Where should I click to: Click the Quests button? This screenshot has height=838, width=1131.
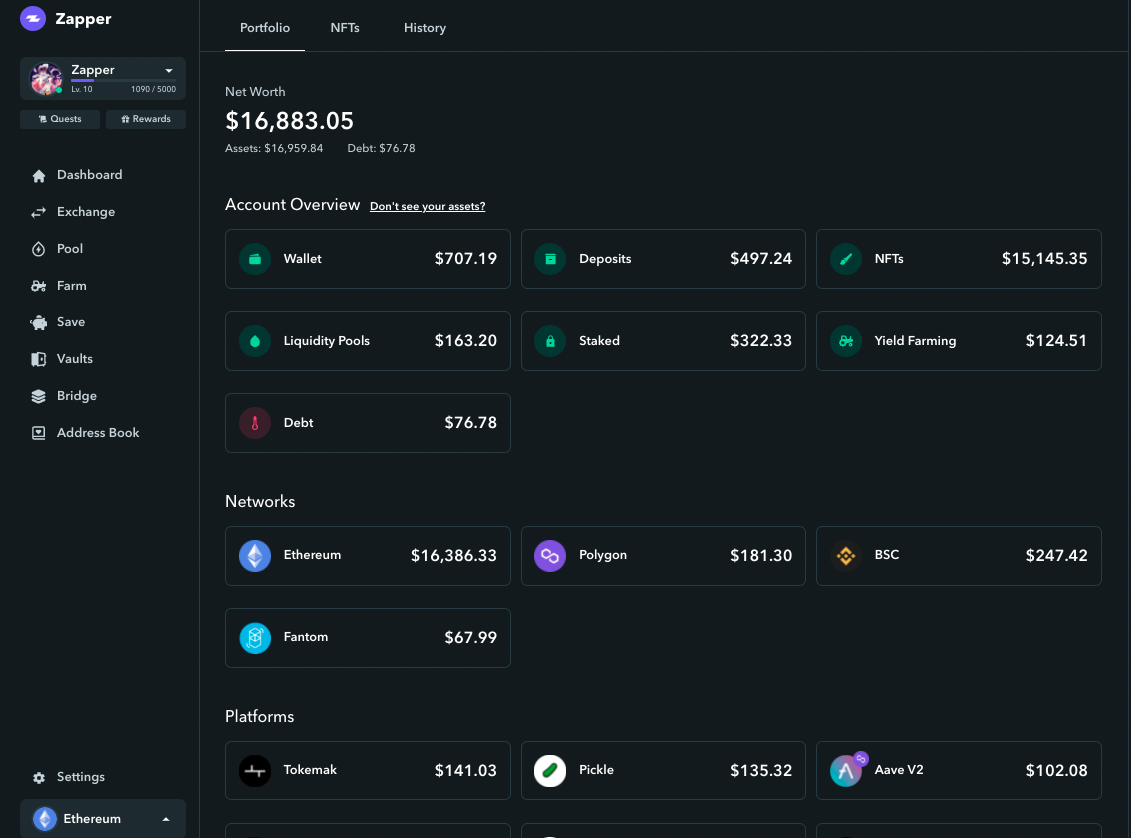tap(60, 119)
